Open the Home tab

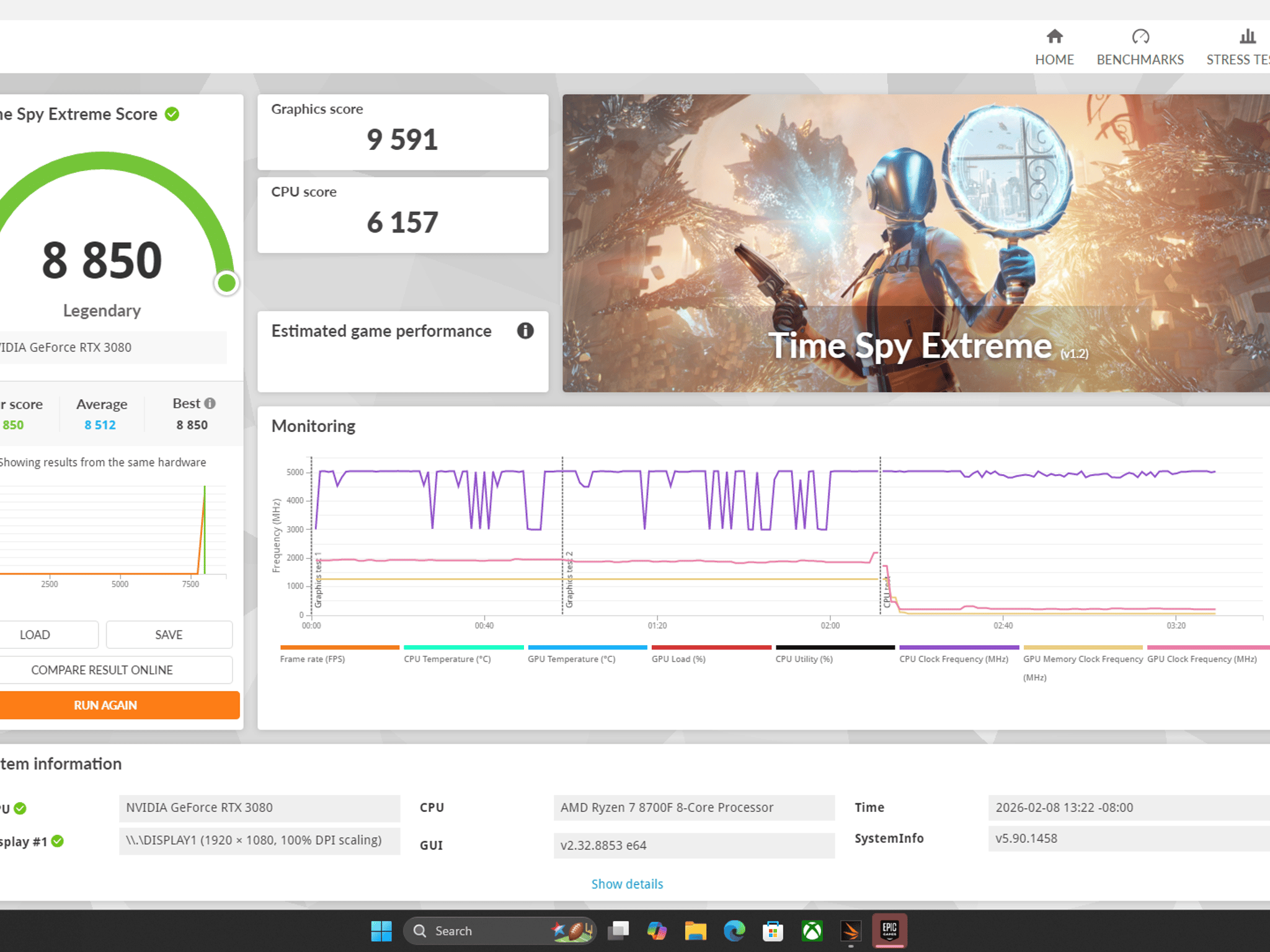point(1054,47)
